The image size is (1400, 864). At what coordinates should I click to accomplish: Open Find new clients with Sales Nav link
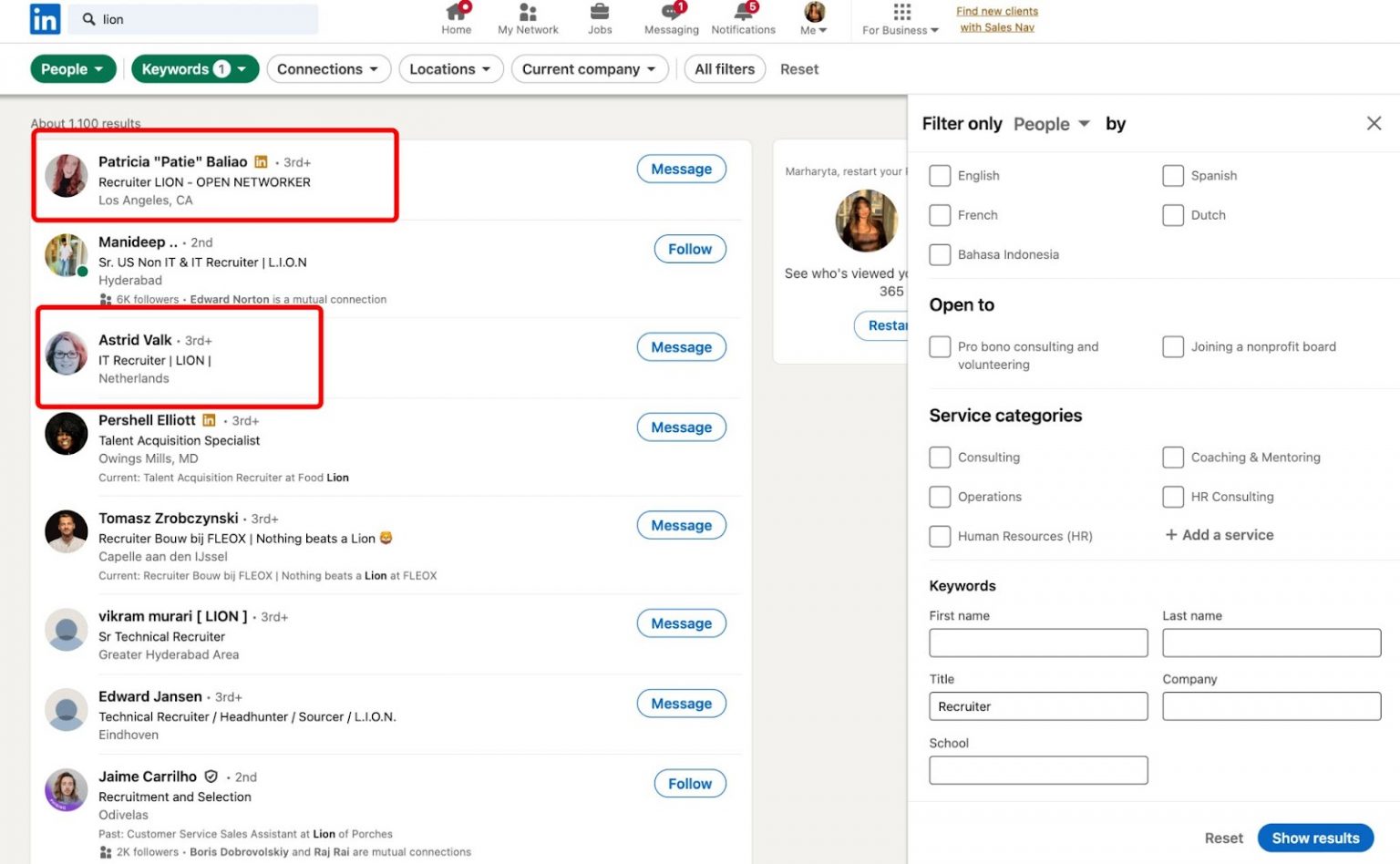(x=997, y=19)
